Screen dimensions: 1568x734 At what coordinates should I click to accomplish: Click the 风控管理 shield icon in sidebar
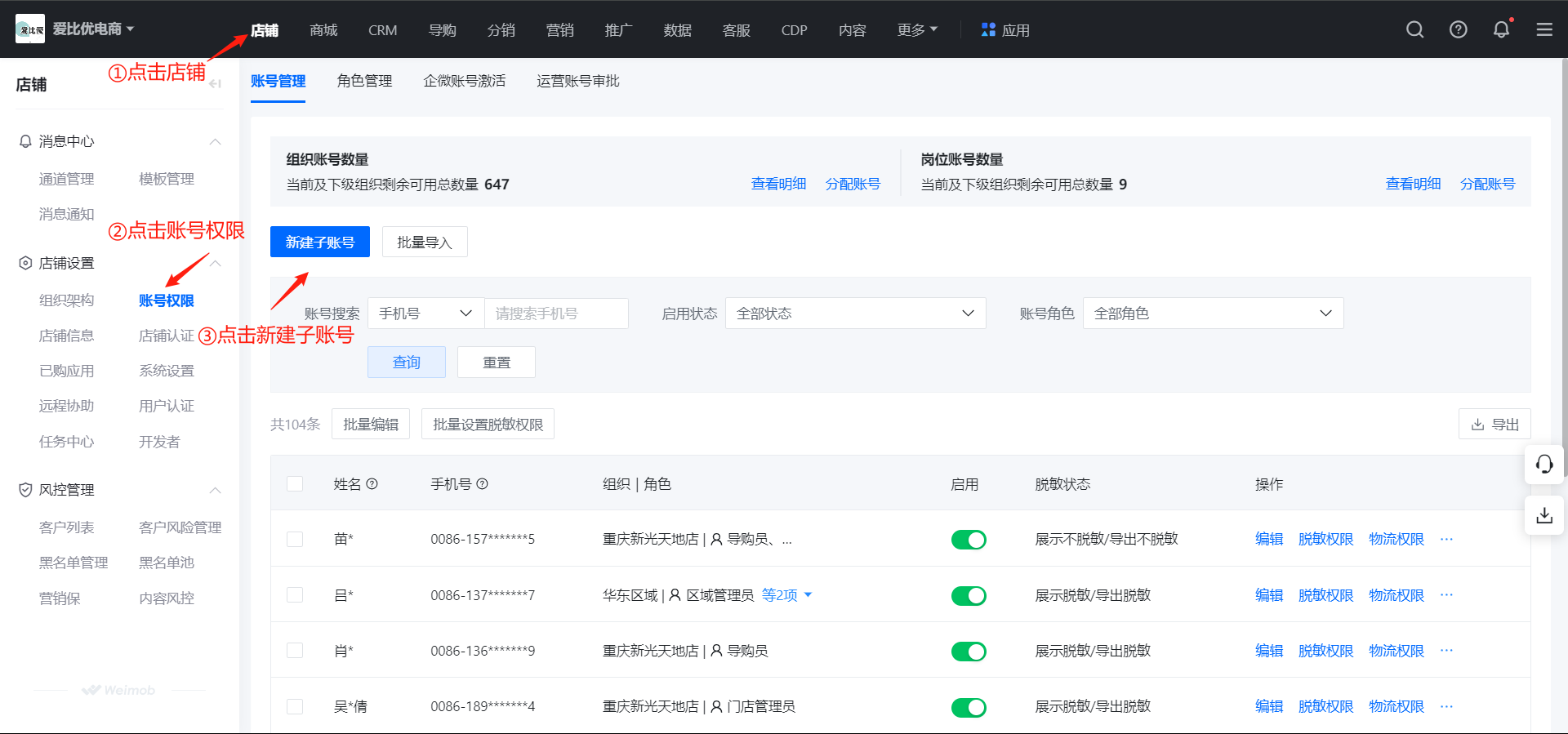click(25, 490)
